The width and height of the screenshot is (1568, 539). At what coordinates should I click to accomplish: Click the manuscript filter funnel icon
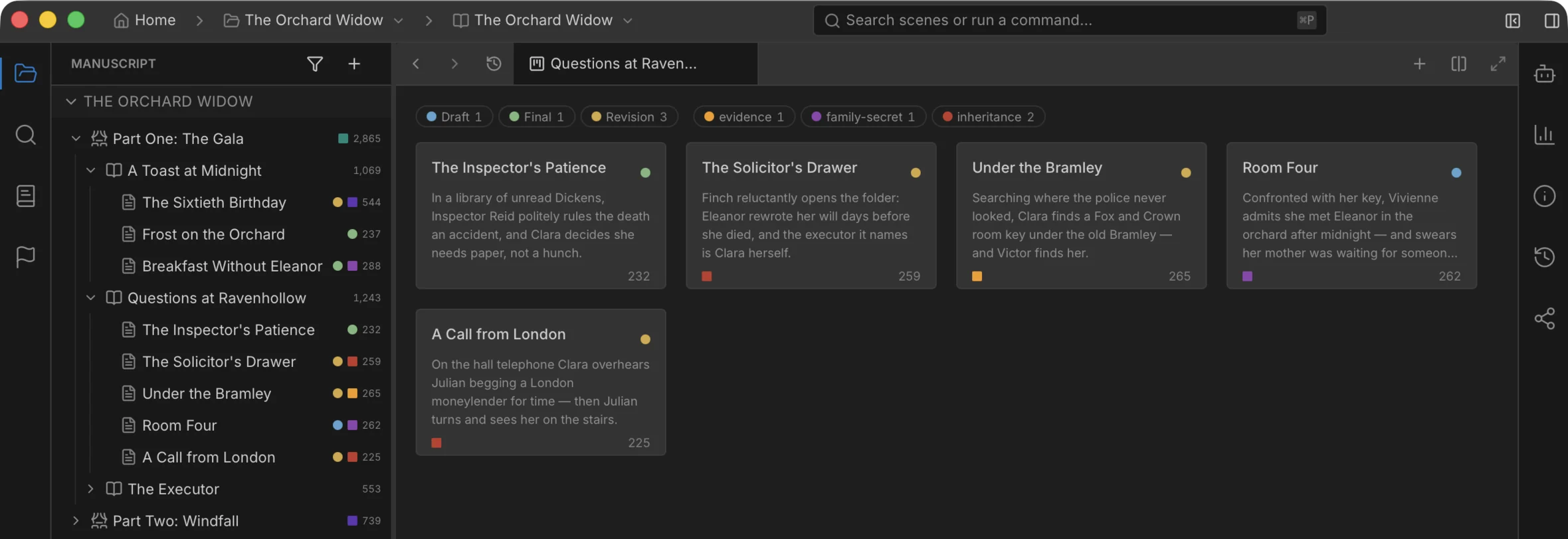pyautogui.click(x=315, y=64)
